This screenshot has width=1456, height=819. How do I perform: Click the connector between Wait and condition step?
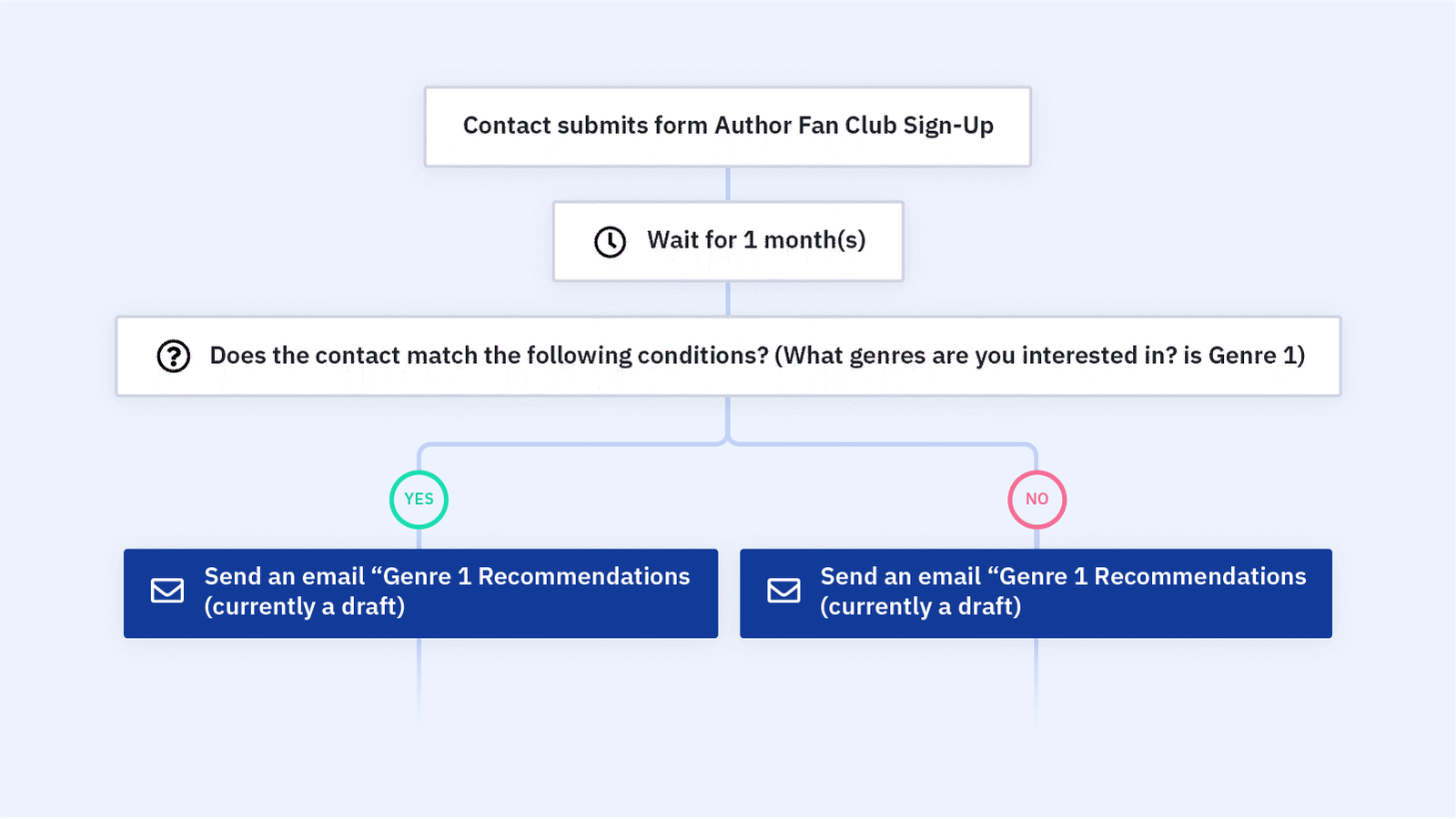point(728,298)
